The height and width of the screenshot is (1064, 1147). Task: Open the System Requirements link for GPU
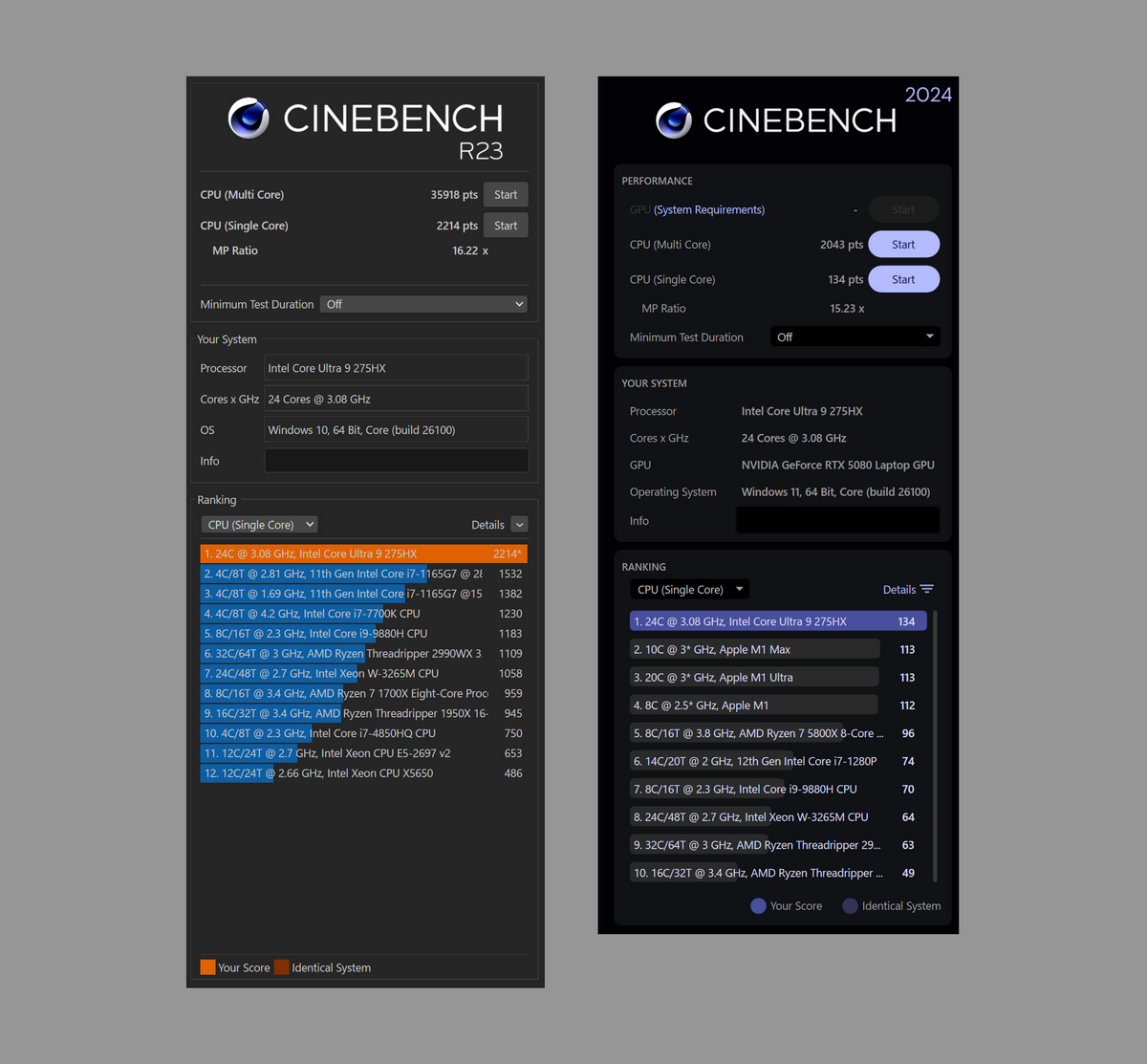point(709,209)
